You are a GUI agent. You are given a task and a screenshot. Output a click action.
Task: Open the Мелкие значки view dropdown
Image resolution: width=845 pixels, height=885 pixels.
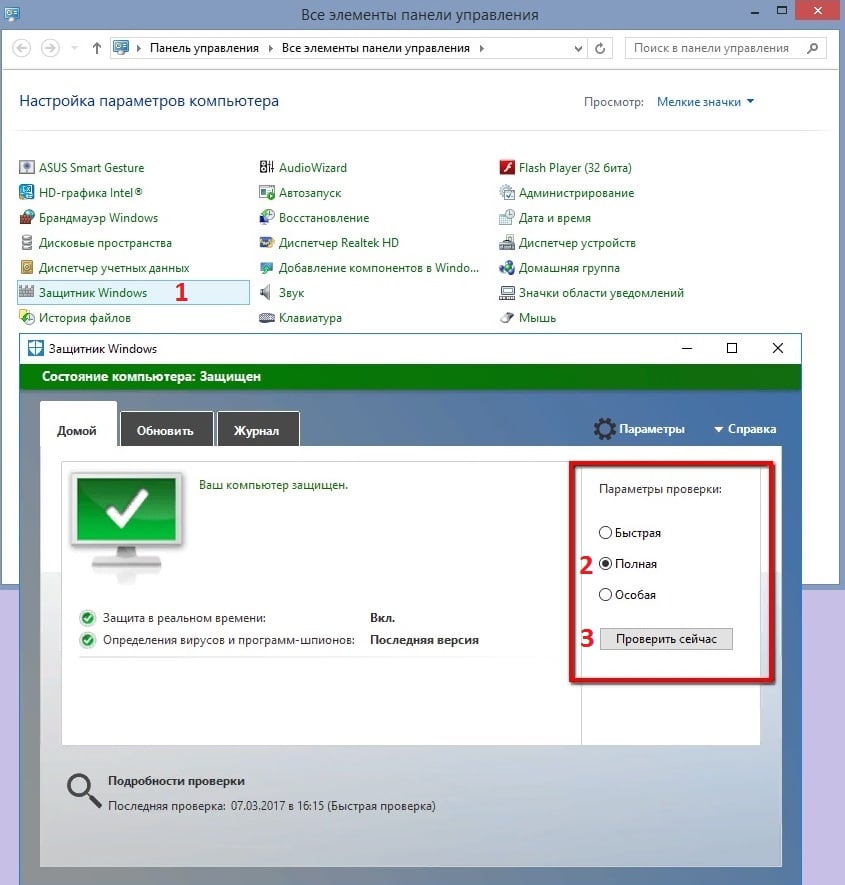click(x=705, y=102)
